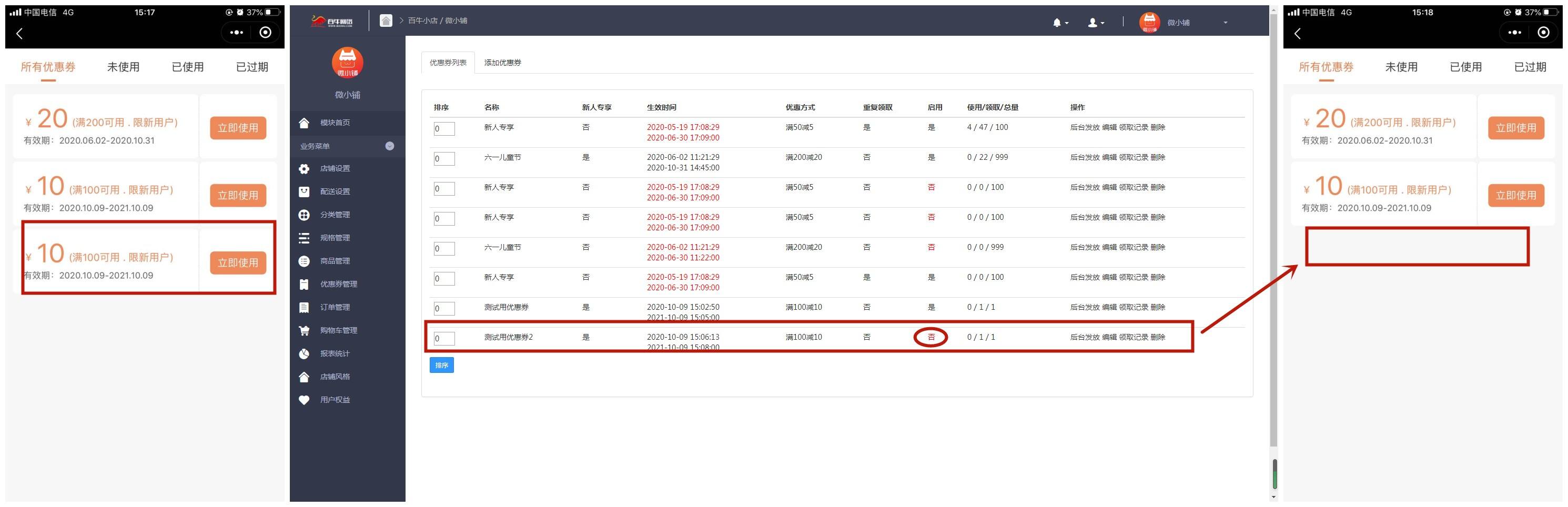Open 已过期 tab in 15:18 phone
1568x507 pixels.
1530,67
